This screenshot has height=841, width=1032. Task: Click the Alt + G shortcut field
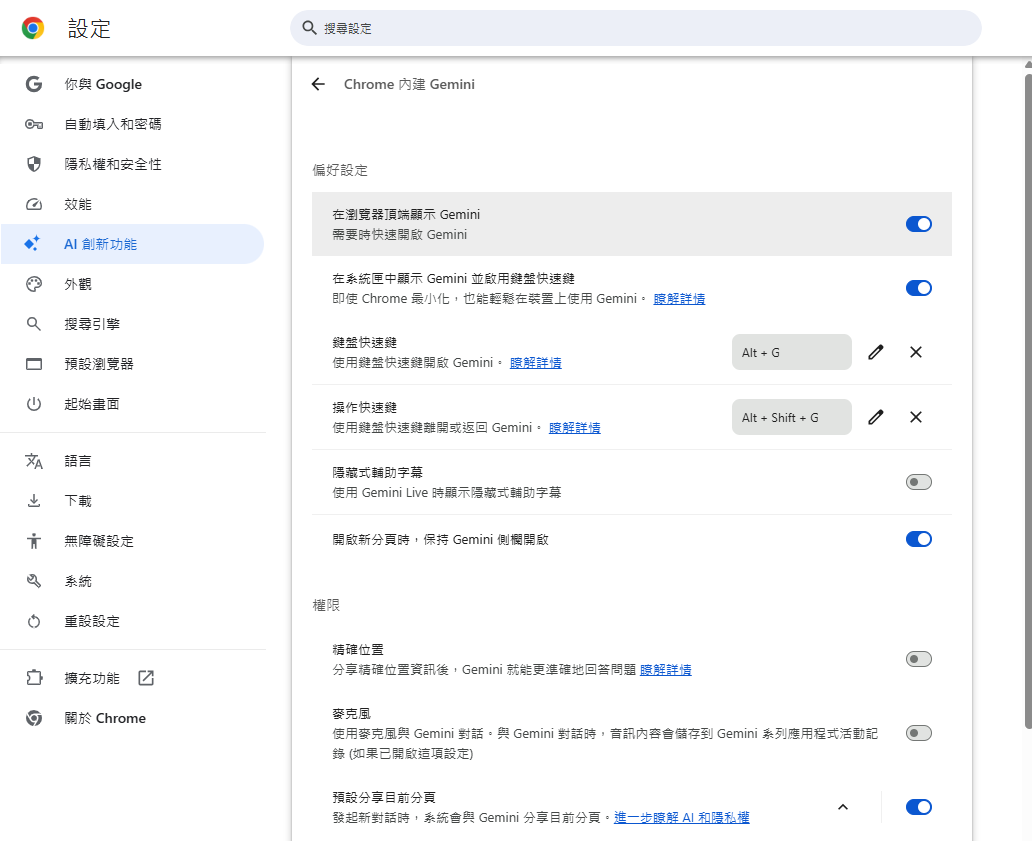[x=791, y=352]
